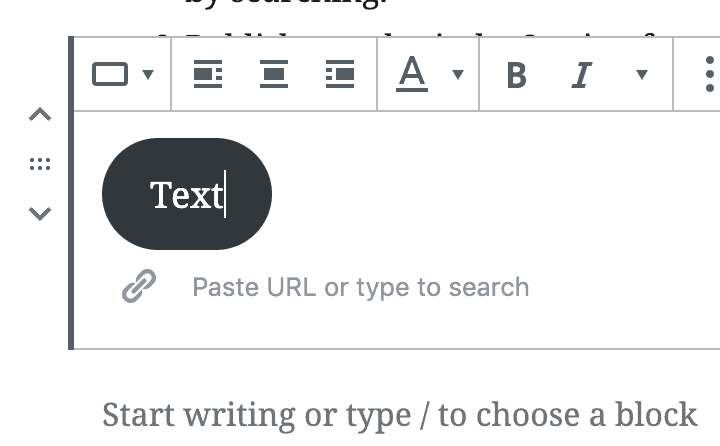Screen dimensions: 720x446
Task: Open the text color dropdown arrow
Action: click(458, 74)
